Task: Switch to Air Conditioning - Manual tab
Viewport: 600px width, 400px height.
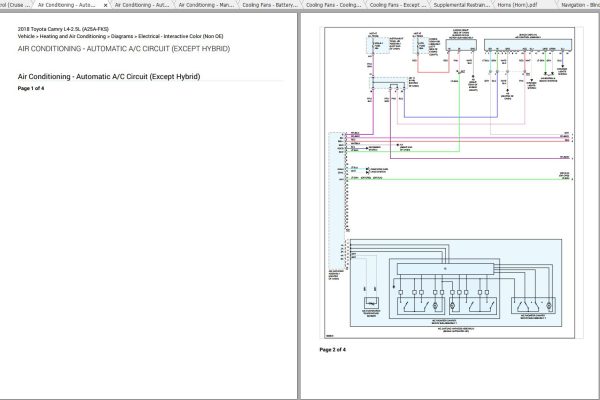Action: pos(208,5)
